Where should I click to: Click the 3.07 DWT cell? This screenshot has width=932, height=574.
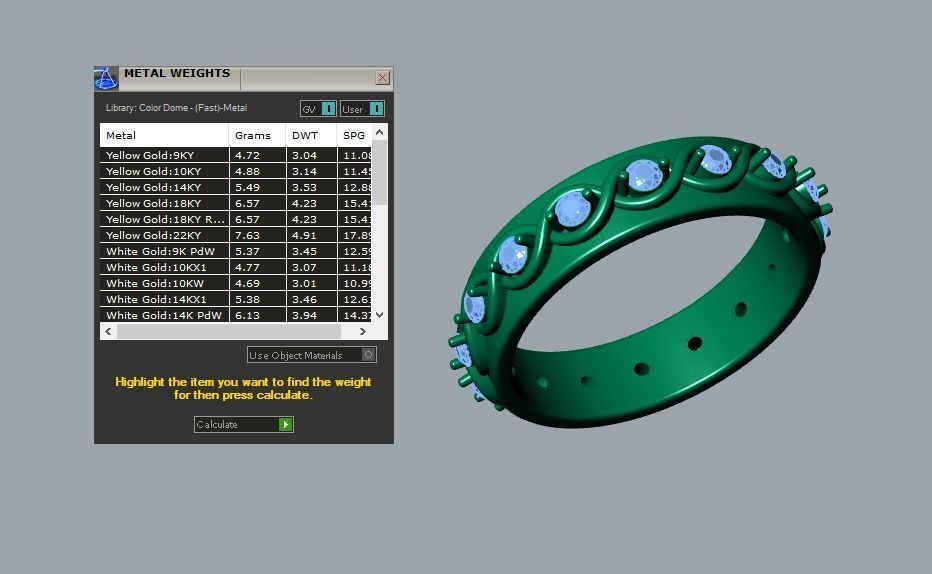pos(311,267)
